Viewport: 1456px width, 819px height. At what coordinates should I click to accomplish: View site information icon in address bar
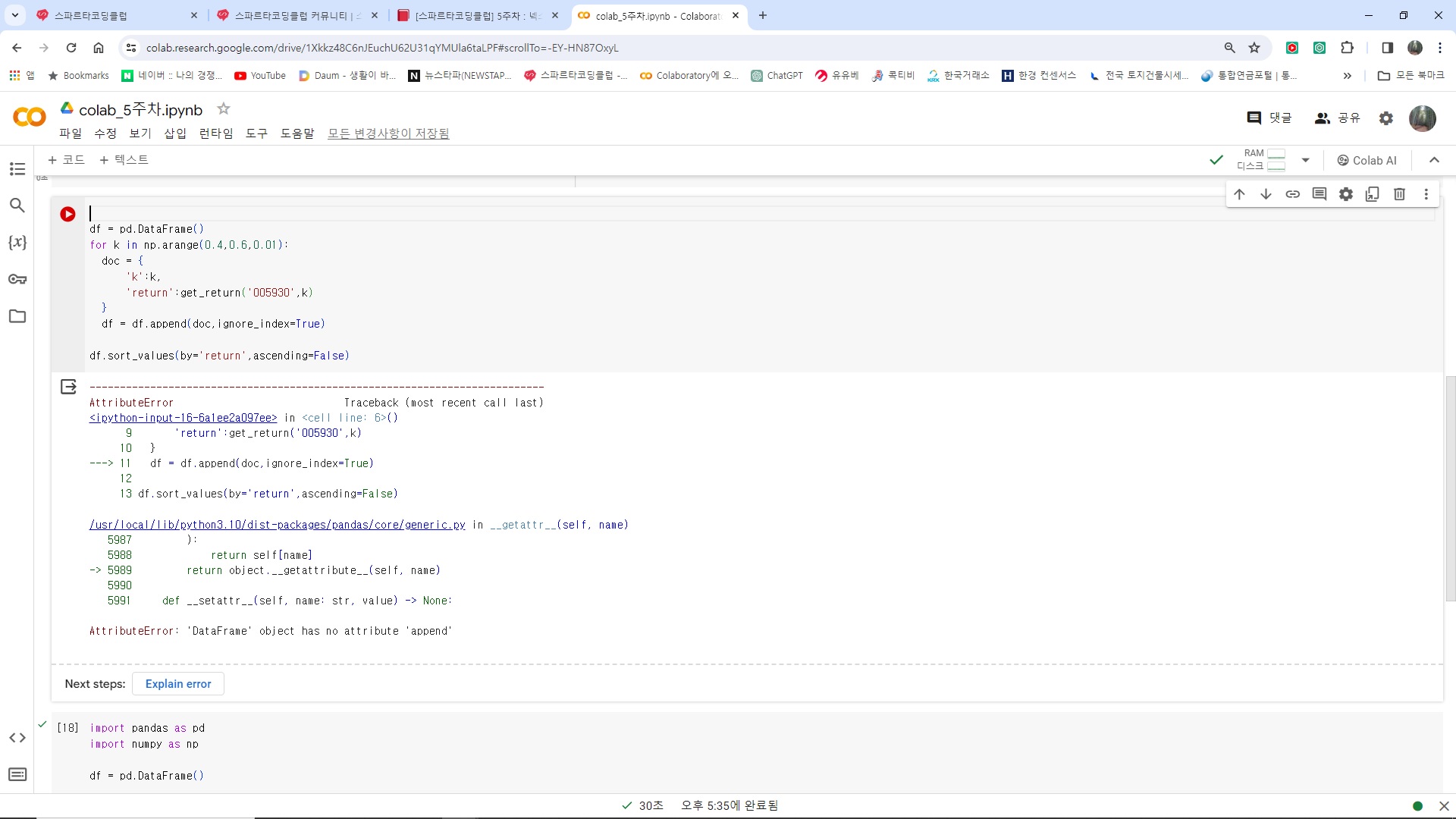(x=131, y=48)
